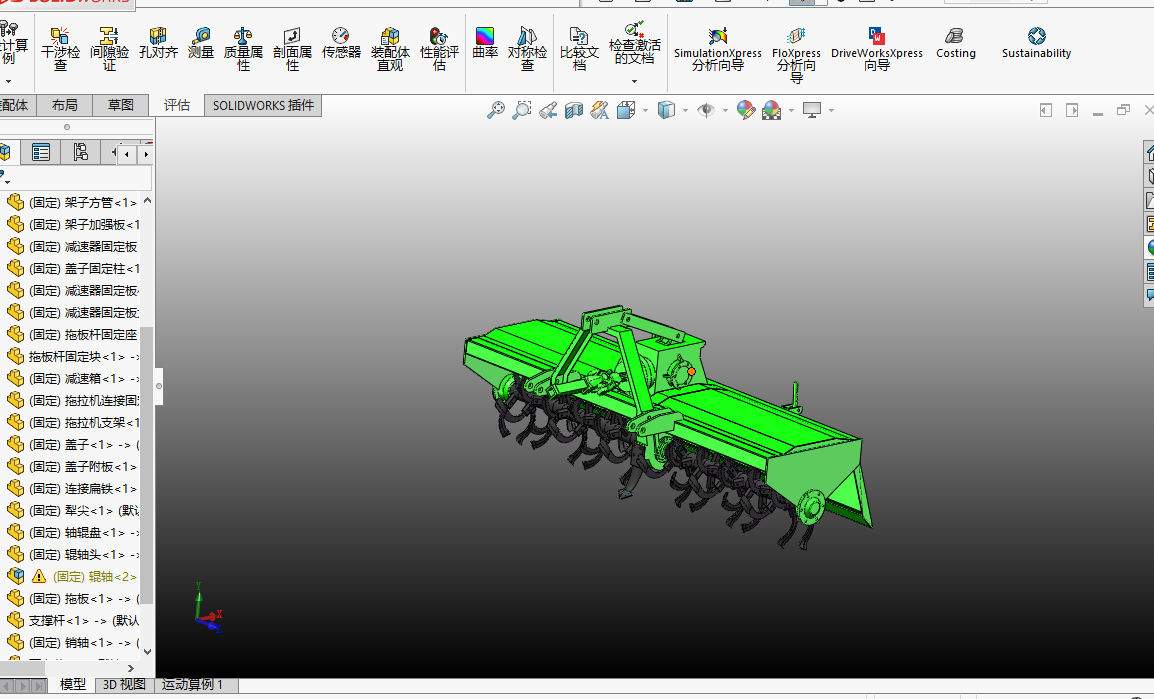This screenshot has height=699, width=1154.
Task: Switch to the 模型 model tab
Action: coord(72,684)
